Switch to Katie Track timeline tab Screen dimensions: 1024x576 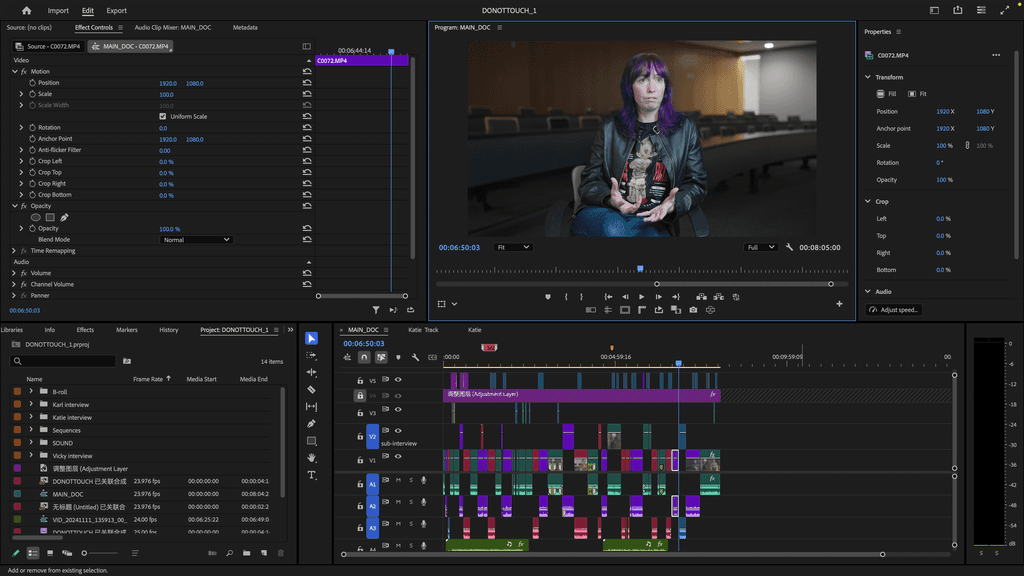click(x=423, y=330)
